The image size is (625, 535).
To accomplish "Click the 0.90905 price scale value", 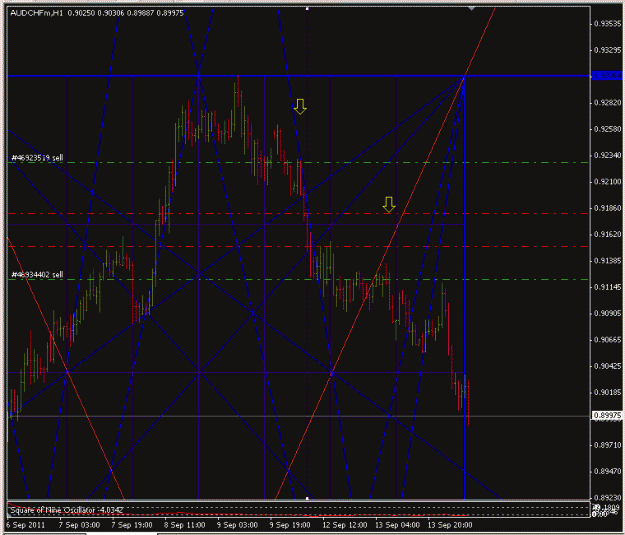I will 607,313.
